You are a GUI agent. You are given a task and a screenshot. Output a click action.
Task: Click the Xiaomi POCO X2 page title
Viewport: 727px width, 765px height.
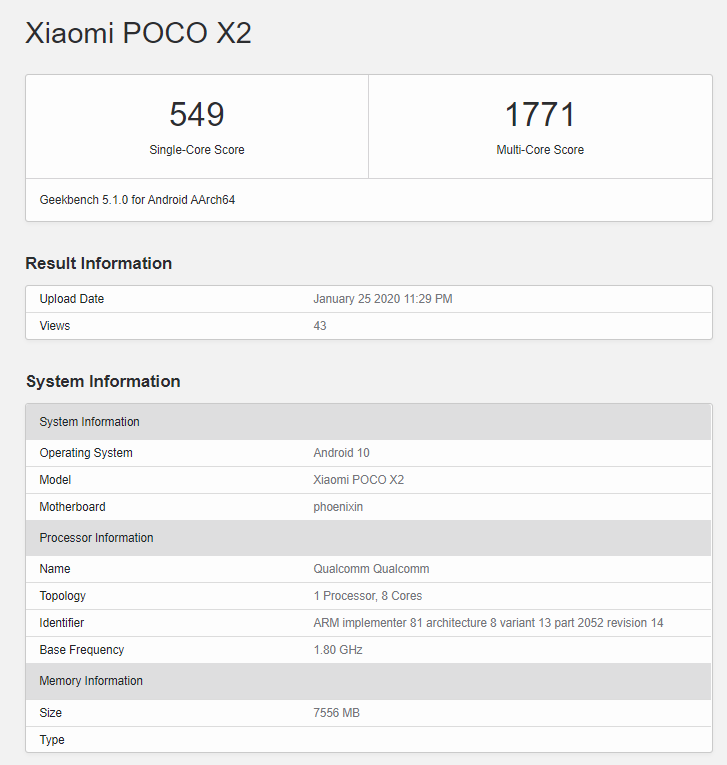[138, 33]
